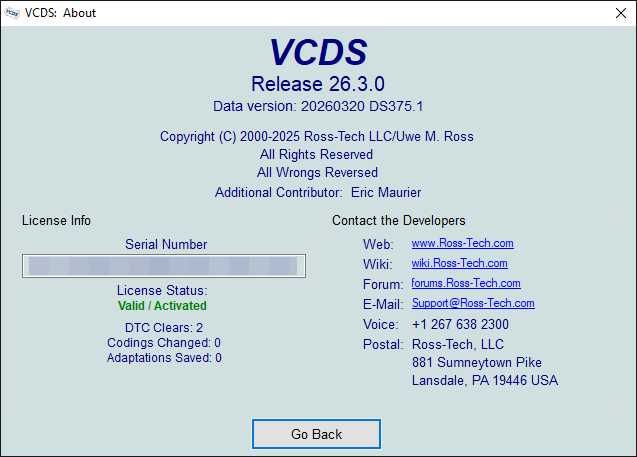Click the Ross-Tech, LLC postal name

tap(458, 344)
